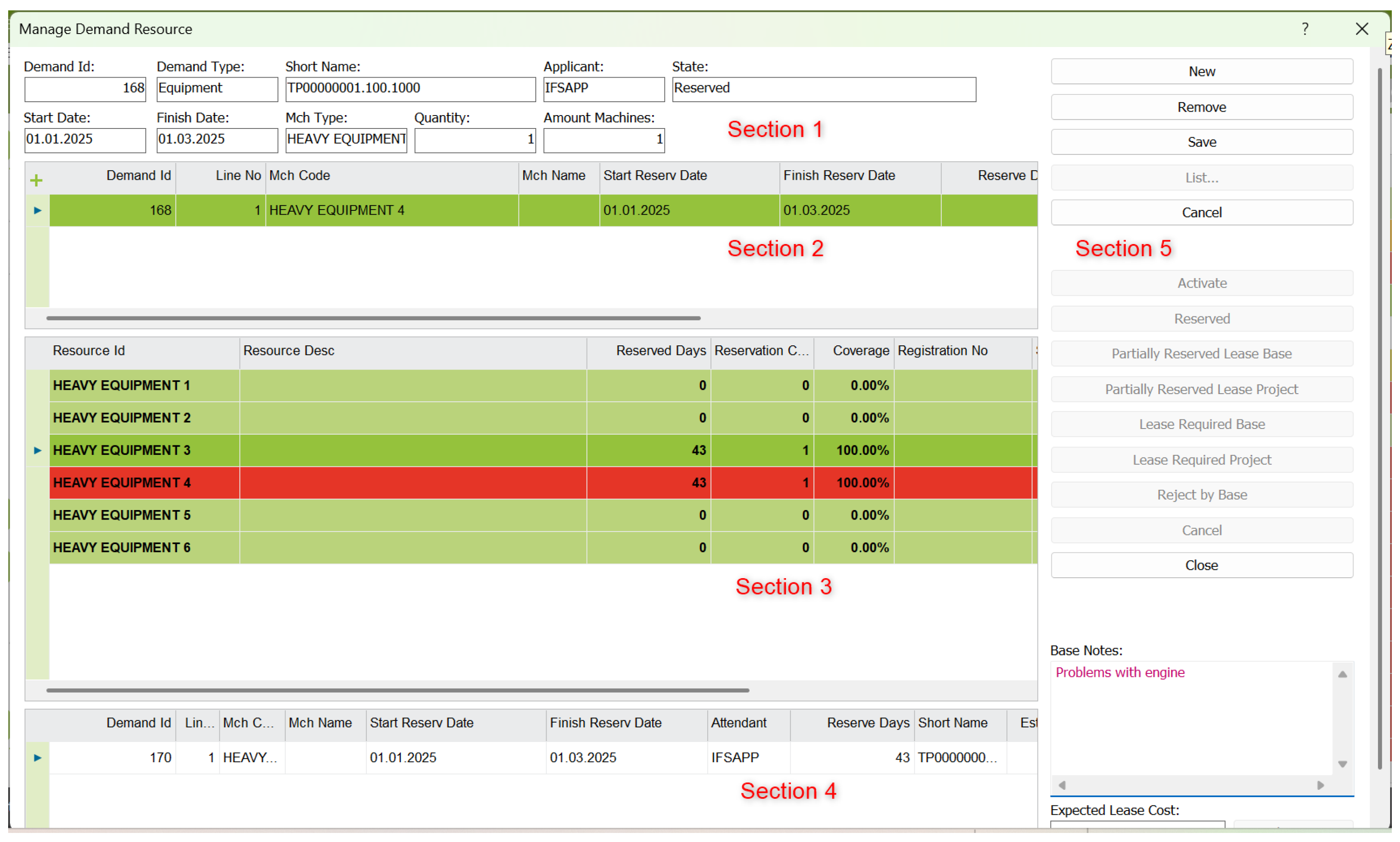The height and width of the screenshot is (842, 1400).
Task: Click the Cancel button above Close
Action: point(1201,530)
